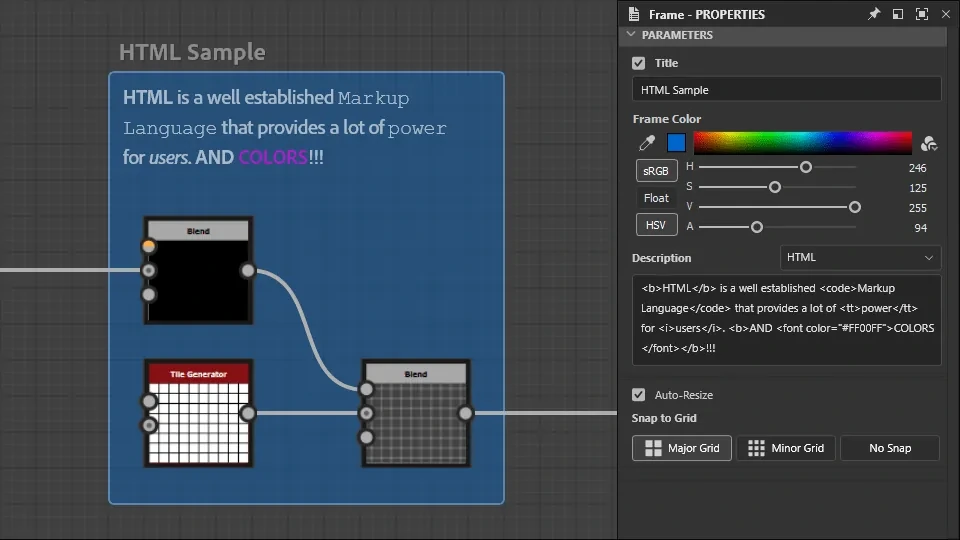Viewport: 960px width, 540px height.
Task: Click the Frame Color label
Action: (667, 119)
